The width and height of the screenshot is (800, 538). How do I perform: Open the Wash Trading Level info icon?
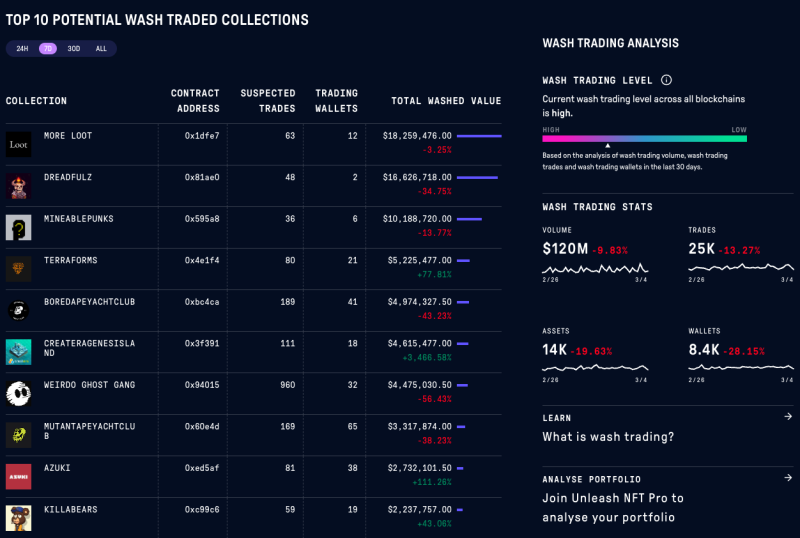tap(666, 80)
